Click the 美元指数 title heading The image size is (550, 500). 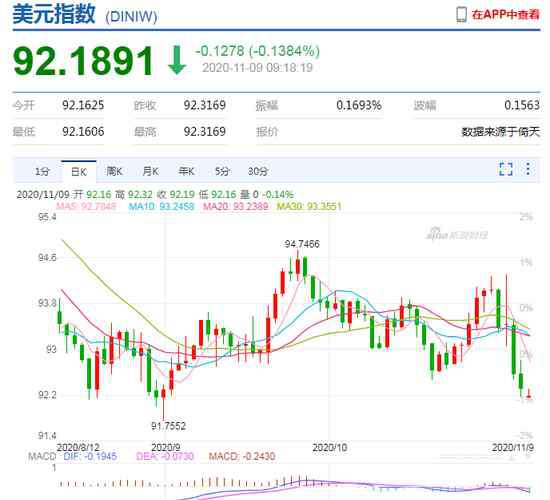click(54, 14)
